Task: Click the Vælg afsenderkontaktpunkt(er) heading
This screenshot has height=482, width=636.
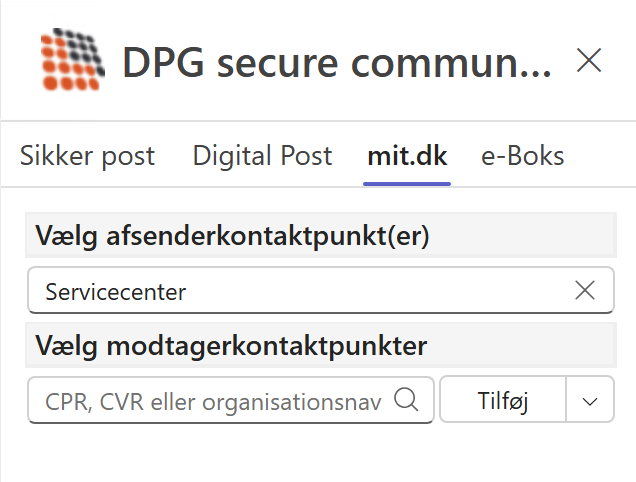Action: [x=232, y=236]
